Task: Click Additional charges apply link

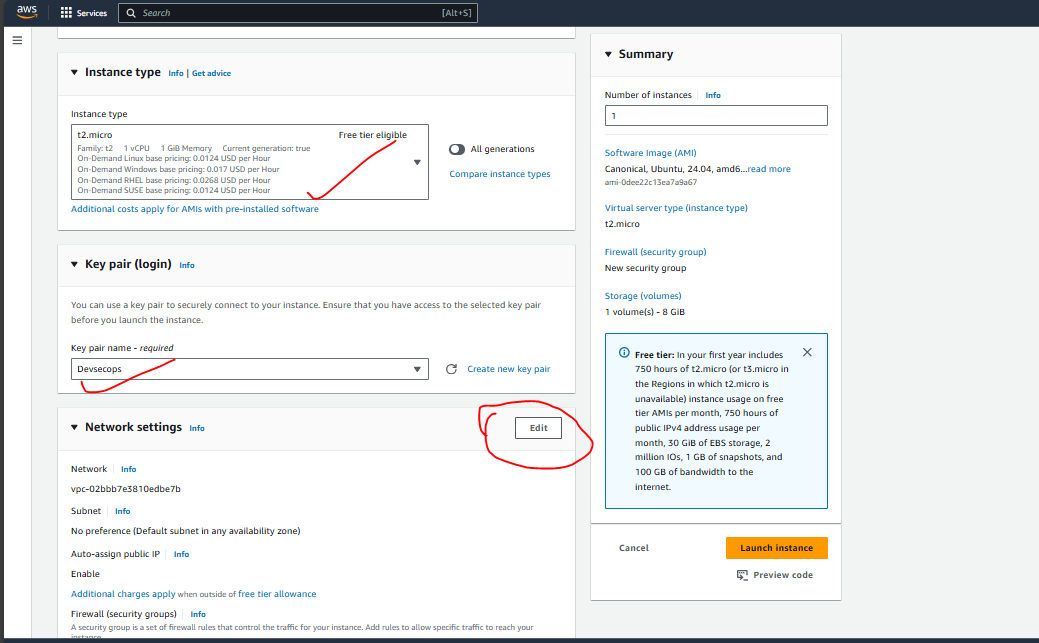Action: (x=123, y=594)
